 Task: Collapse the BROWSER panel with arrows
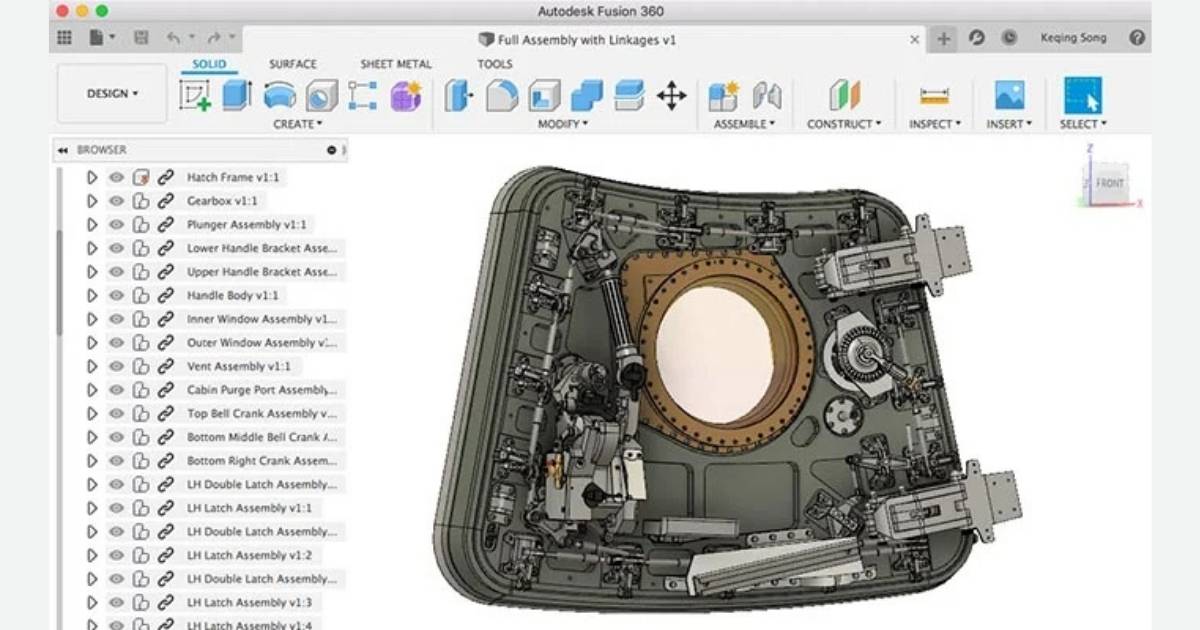click(63, 150)
